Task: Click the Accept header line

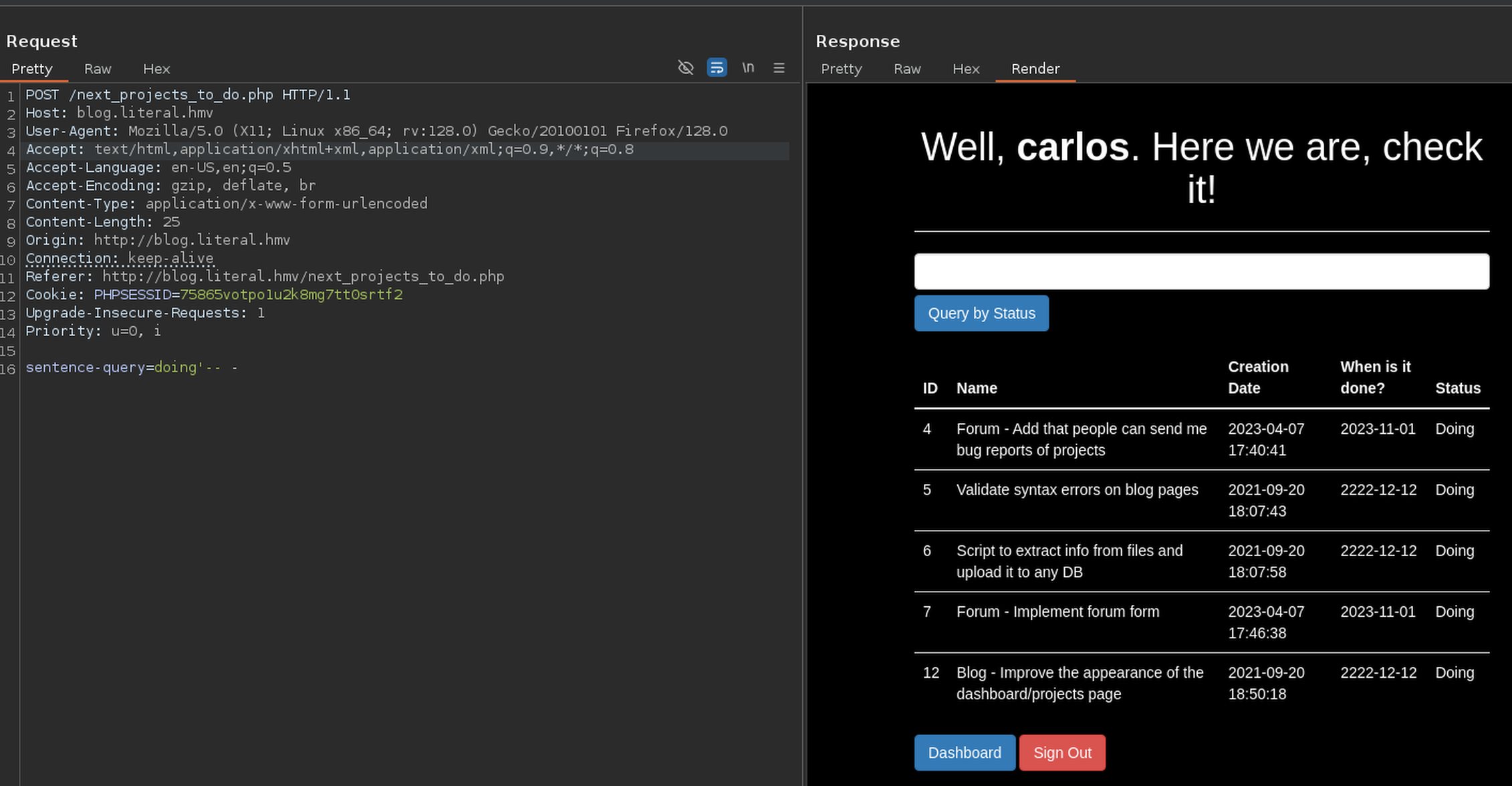Action: [x=330, y=150]
